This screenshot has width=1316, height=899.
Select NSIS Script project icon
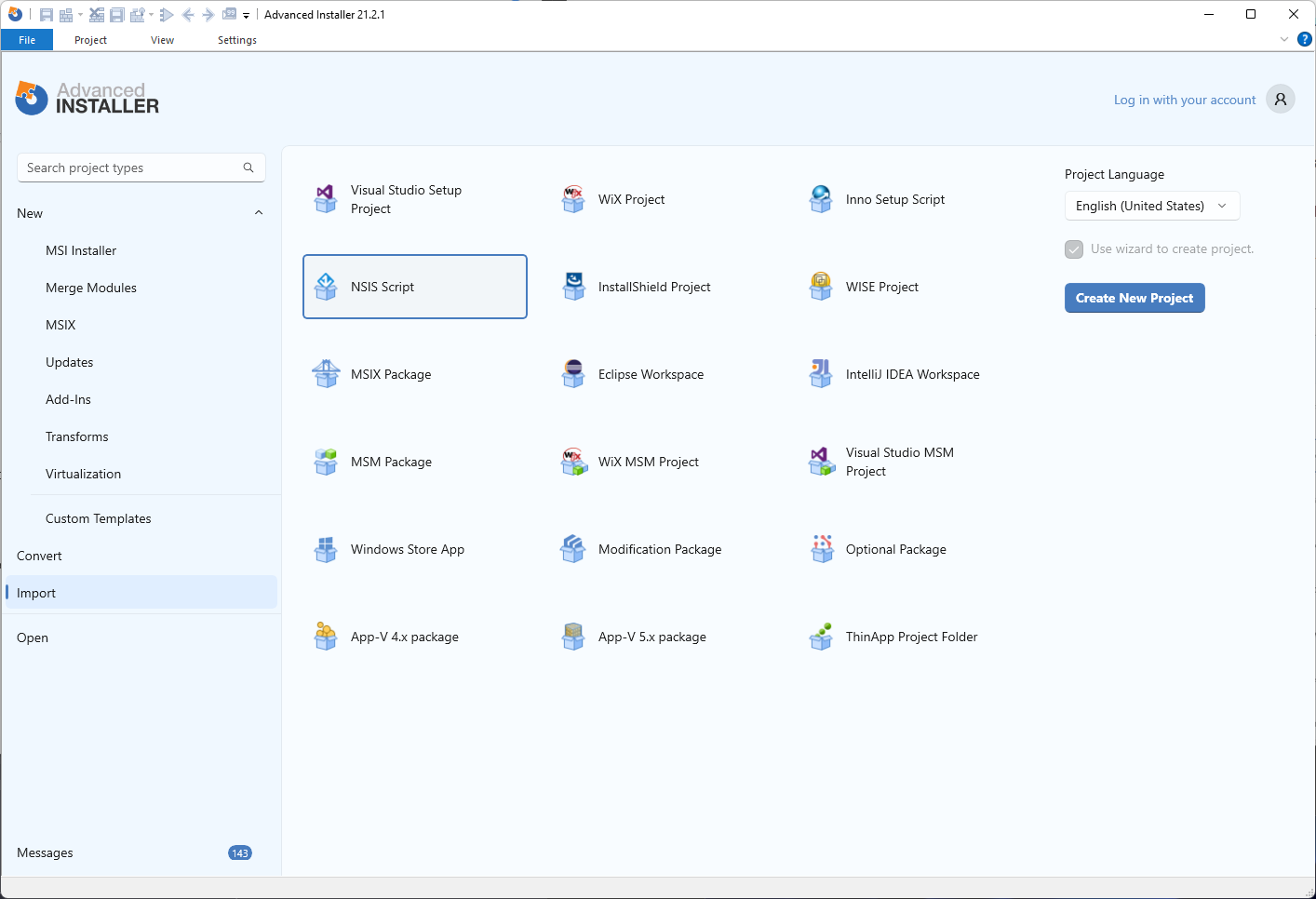(x=326, y=287)
